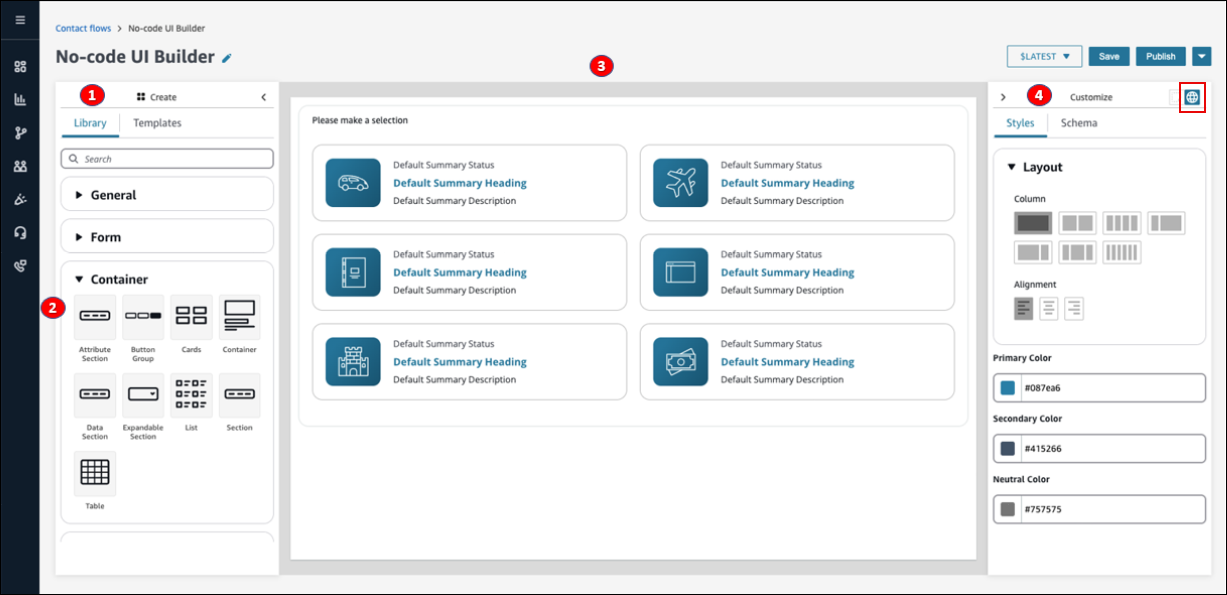Pick the Cards component from Container

click(x=191, y=316)
